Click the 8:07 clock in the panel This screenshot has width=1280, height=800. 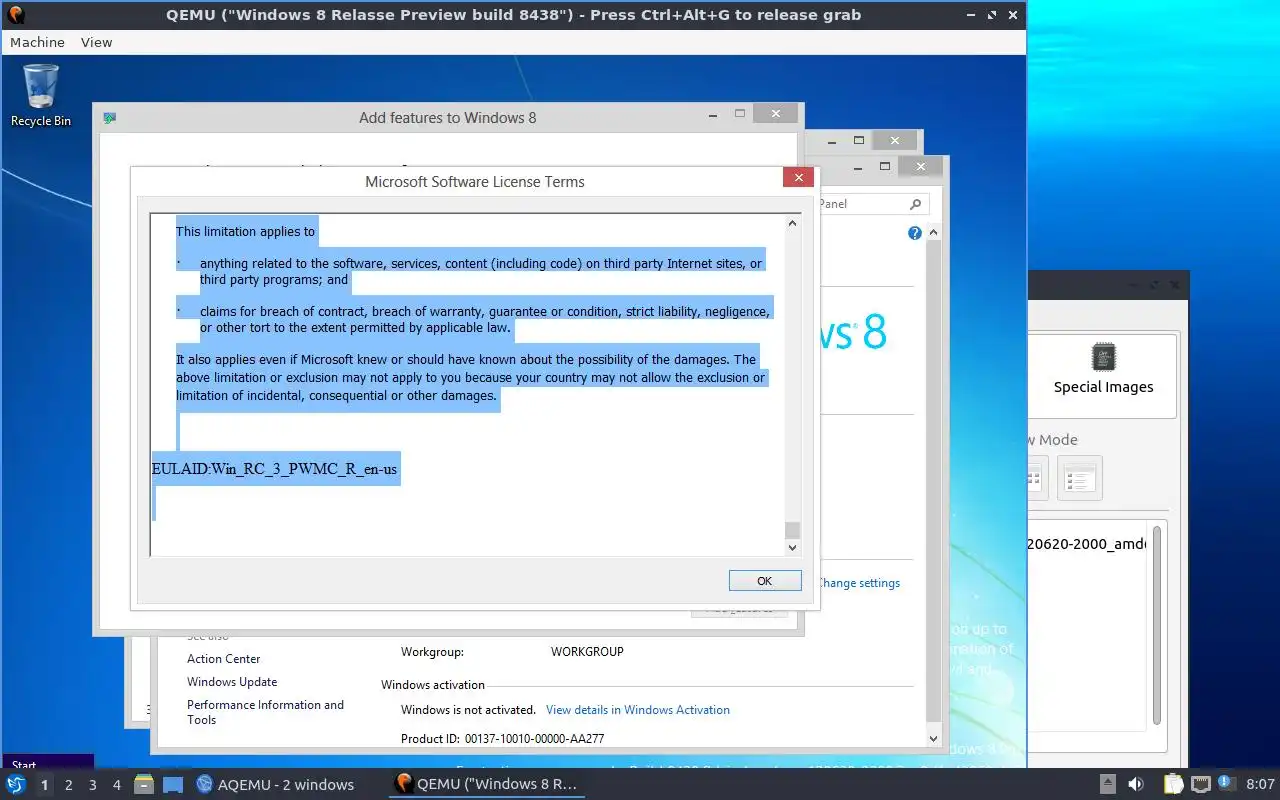point(1260,784)
